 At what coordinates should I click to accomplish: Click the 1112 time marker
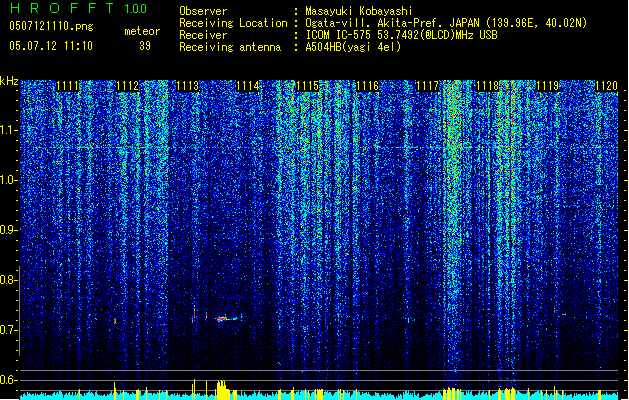(x=128, y=86)
